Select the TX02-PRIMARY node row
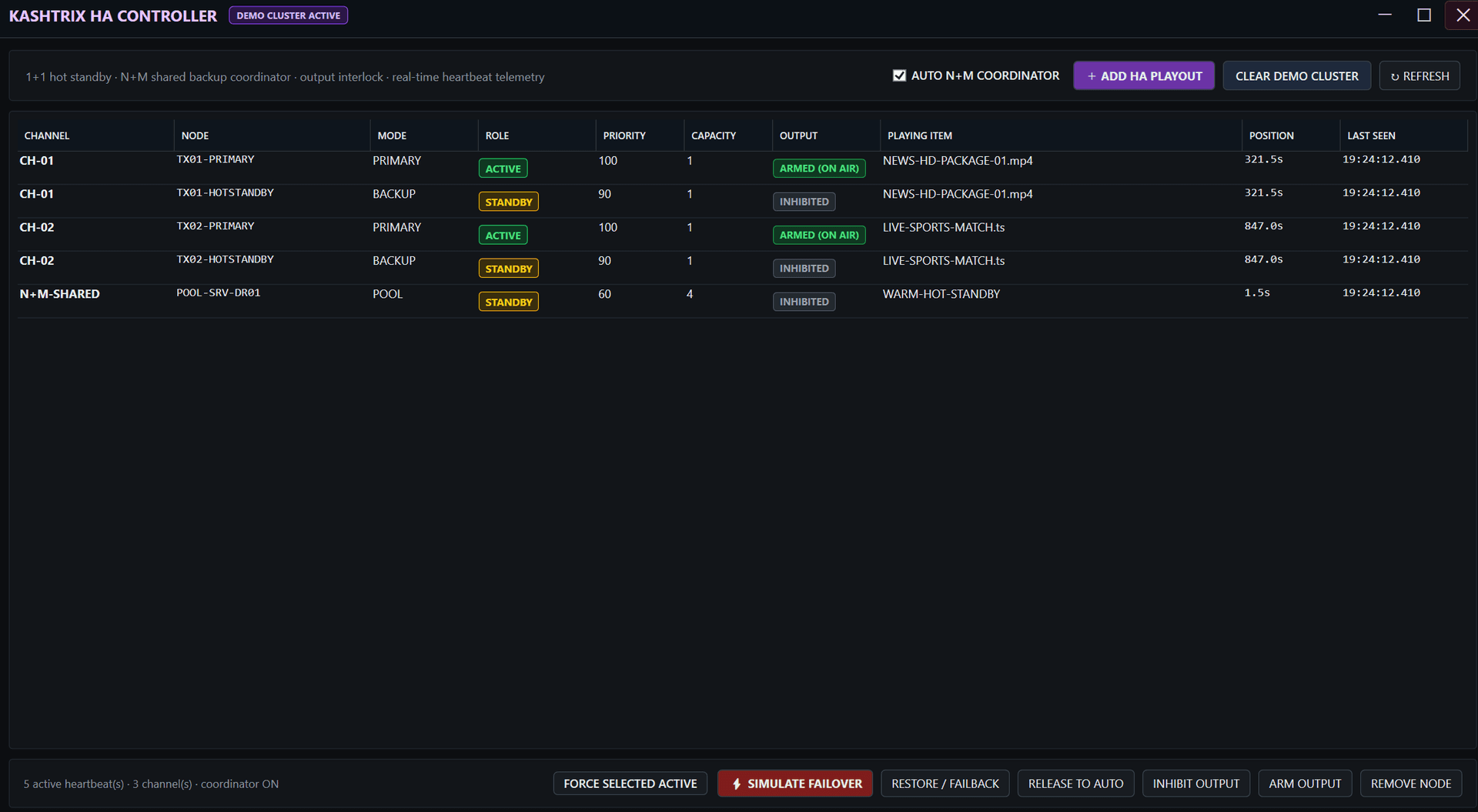Screen dimensions: 1478x812 click(743, 234)
